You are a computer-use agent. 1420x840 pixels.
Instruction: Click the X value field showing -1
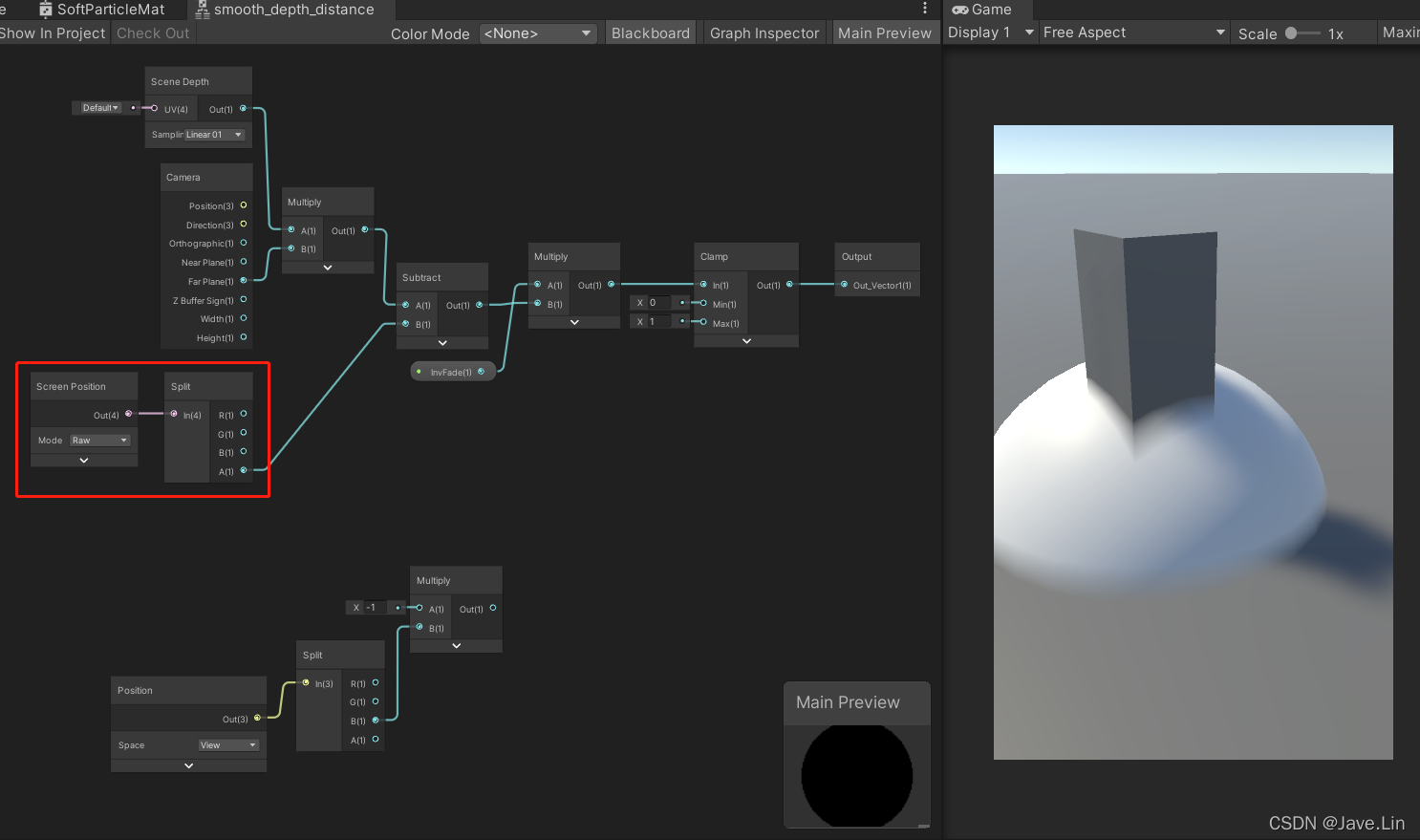point(374,607)
